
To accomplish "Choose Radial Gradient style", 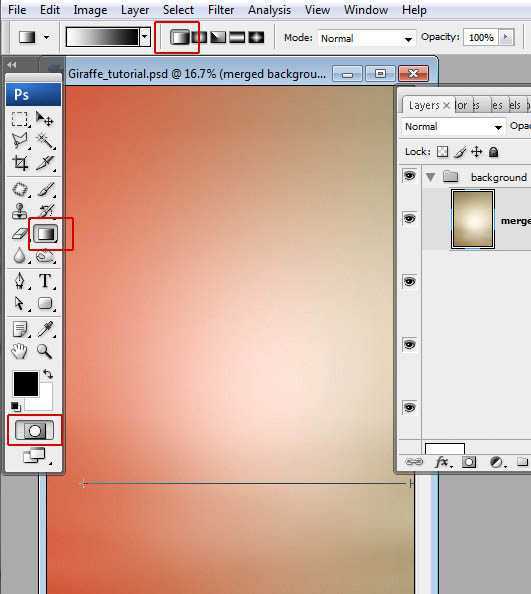I will click(200, 38).
